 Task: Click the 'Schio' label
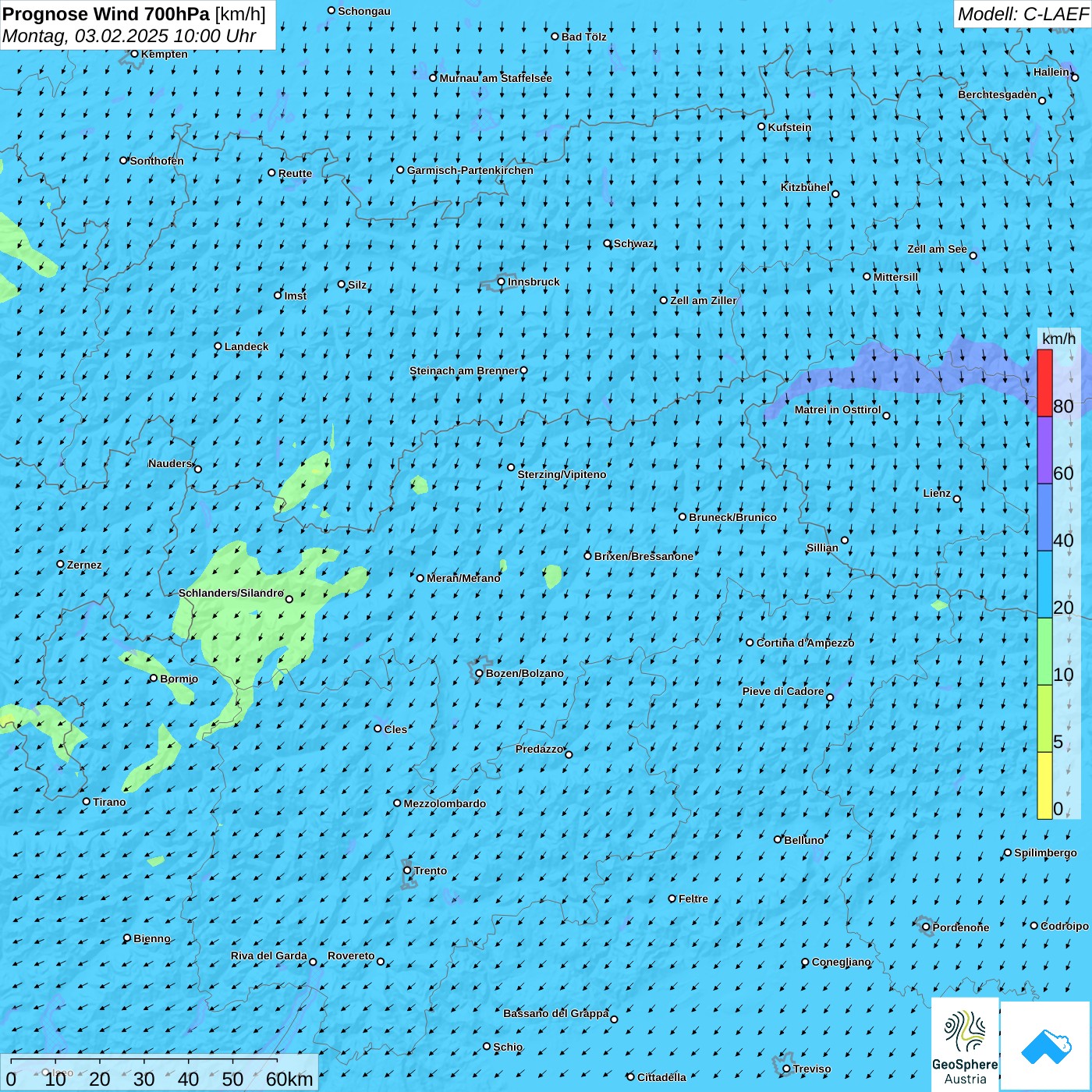(x=508, y=1047)
